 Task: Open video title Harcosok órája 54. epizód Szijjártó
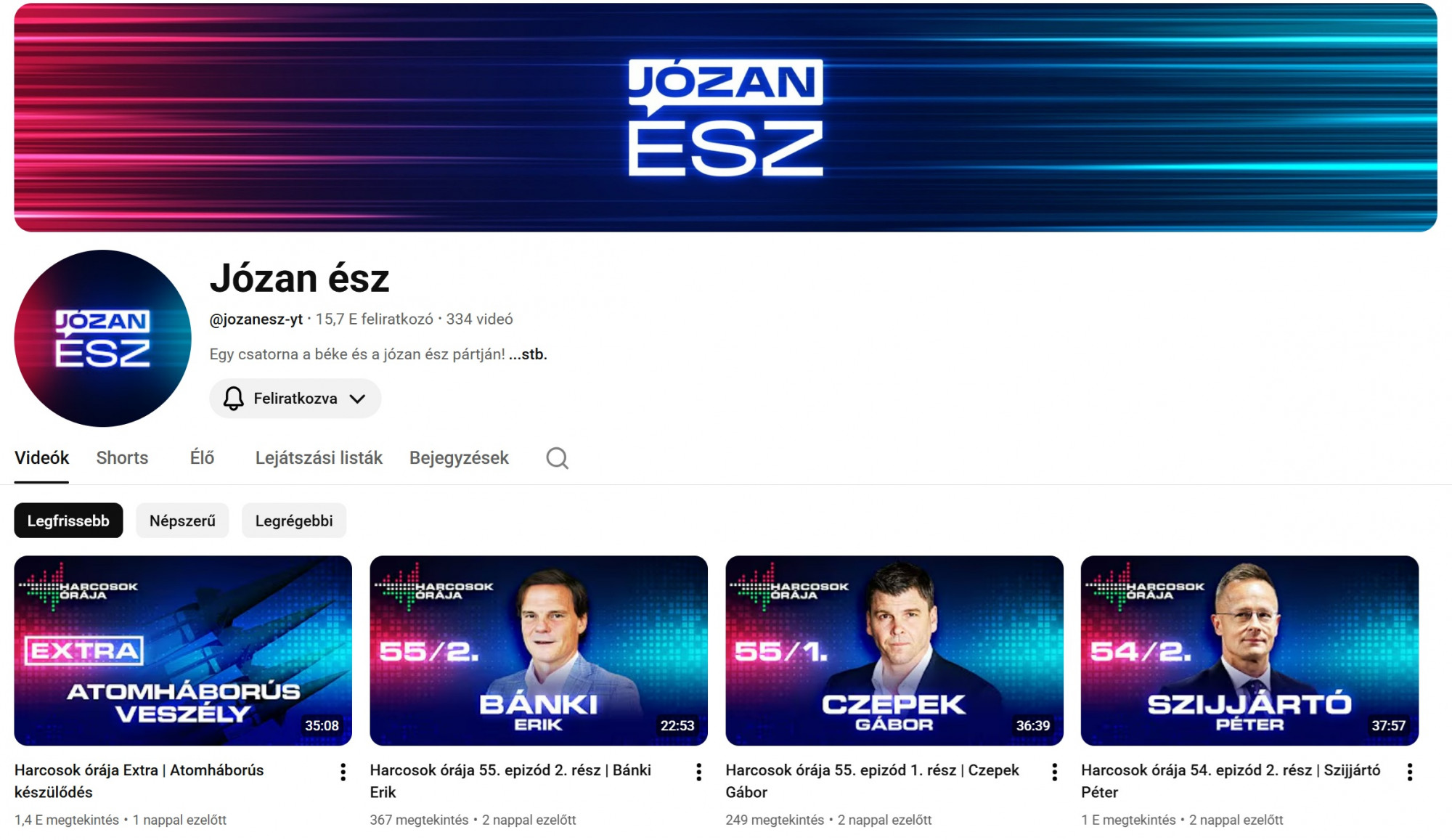click(1231, 781)
